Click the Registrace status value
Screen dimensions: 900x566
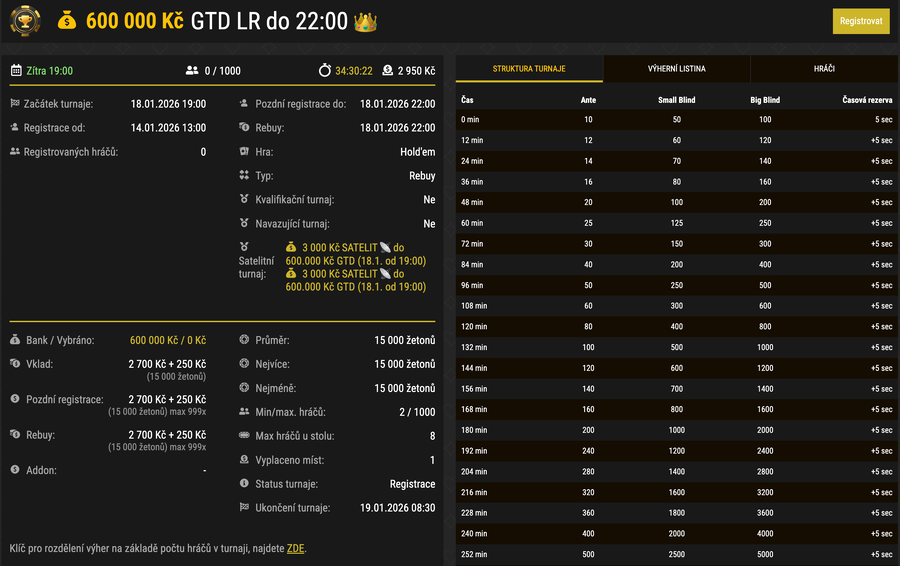412,484
